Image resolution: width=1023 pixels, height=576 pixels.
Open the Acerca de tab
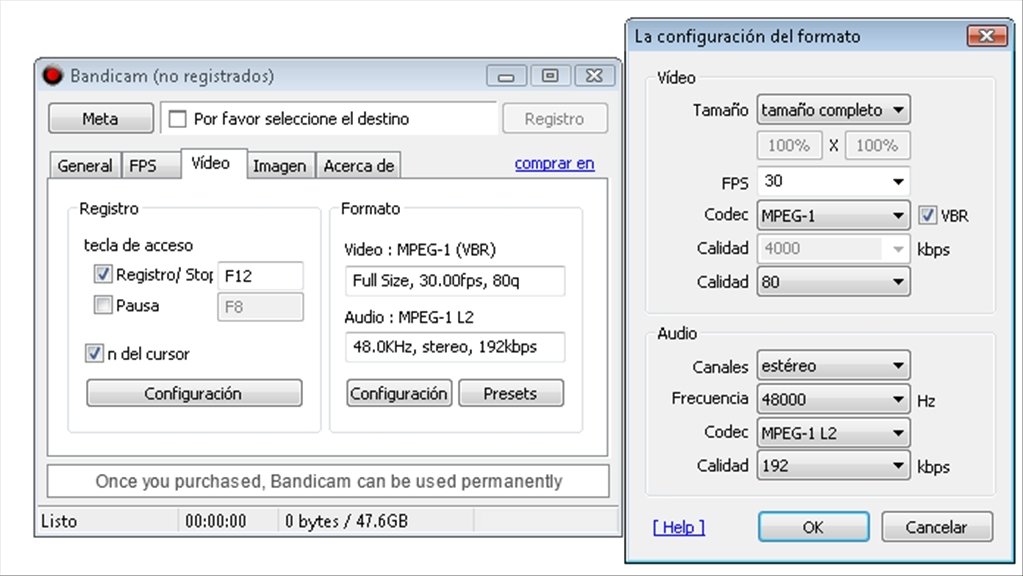(358, 166)
